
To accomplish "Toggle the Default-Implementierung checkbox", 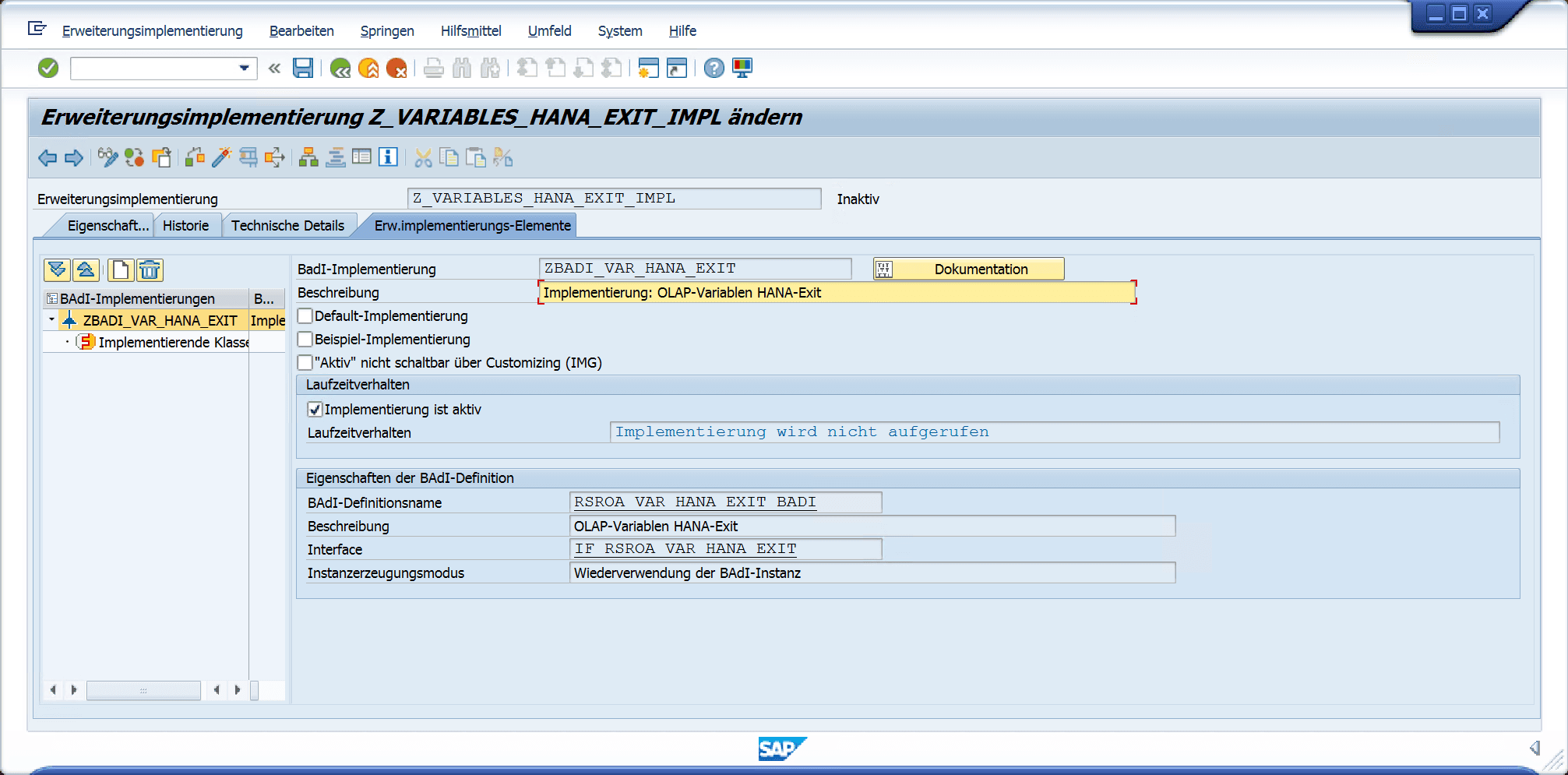I will pos(305,316).
